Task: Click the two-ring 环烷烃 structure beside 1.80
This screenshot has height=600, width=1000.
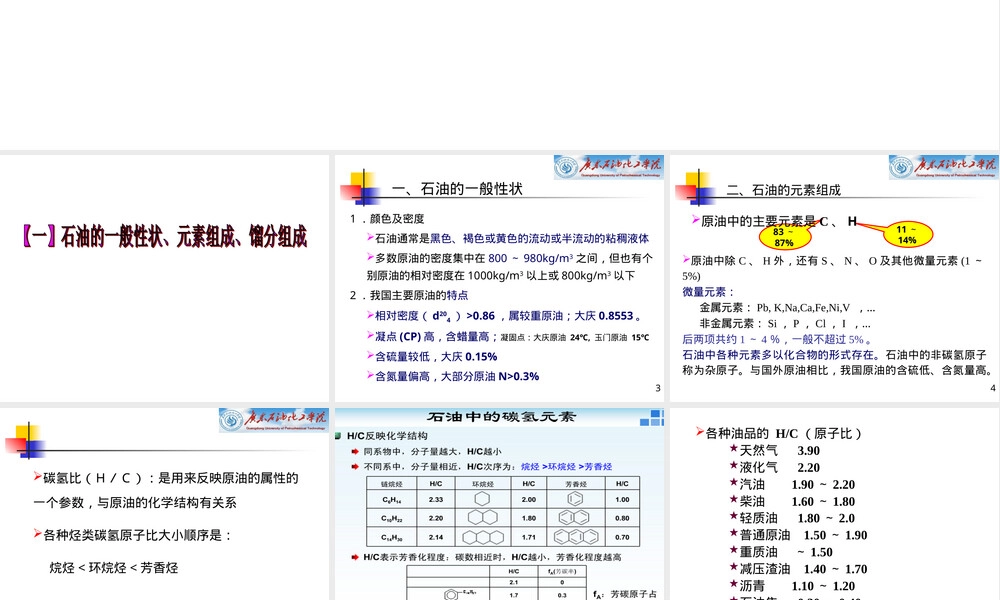Action: pyautogui.click(x=483, y=518)
